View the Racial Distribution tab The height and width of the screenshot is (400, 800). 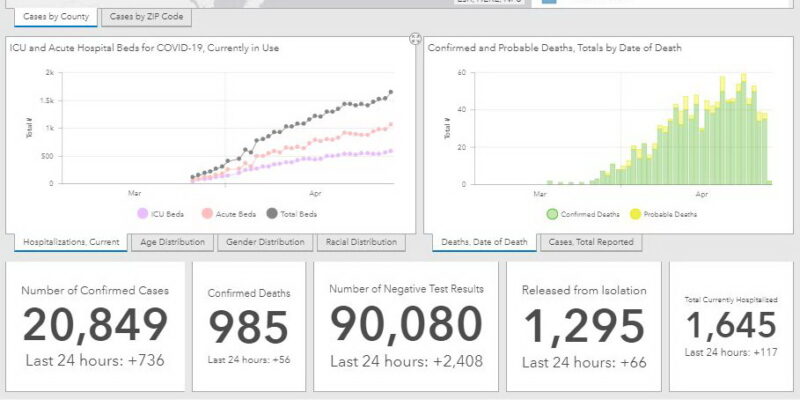pos(361,242)
